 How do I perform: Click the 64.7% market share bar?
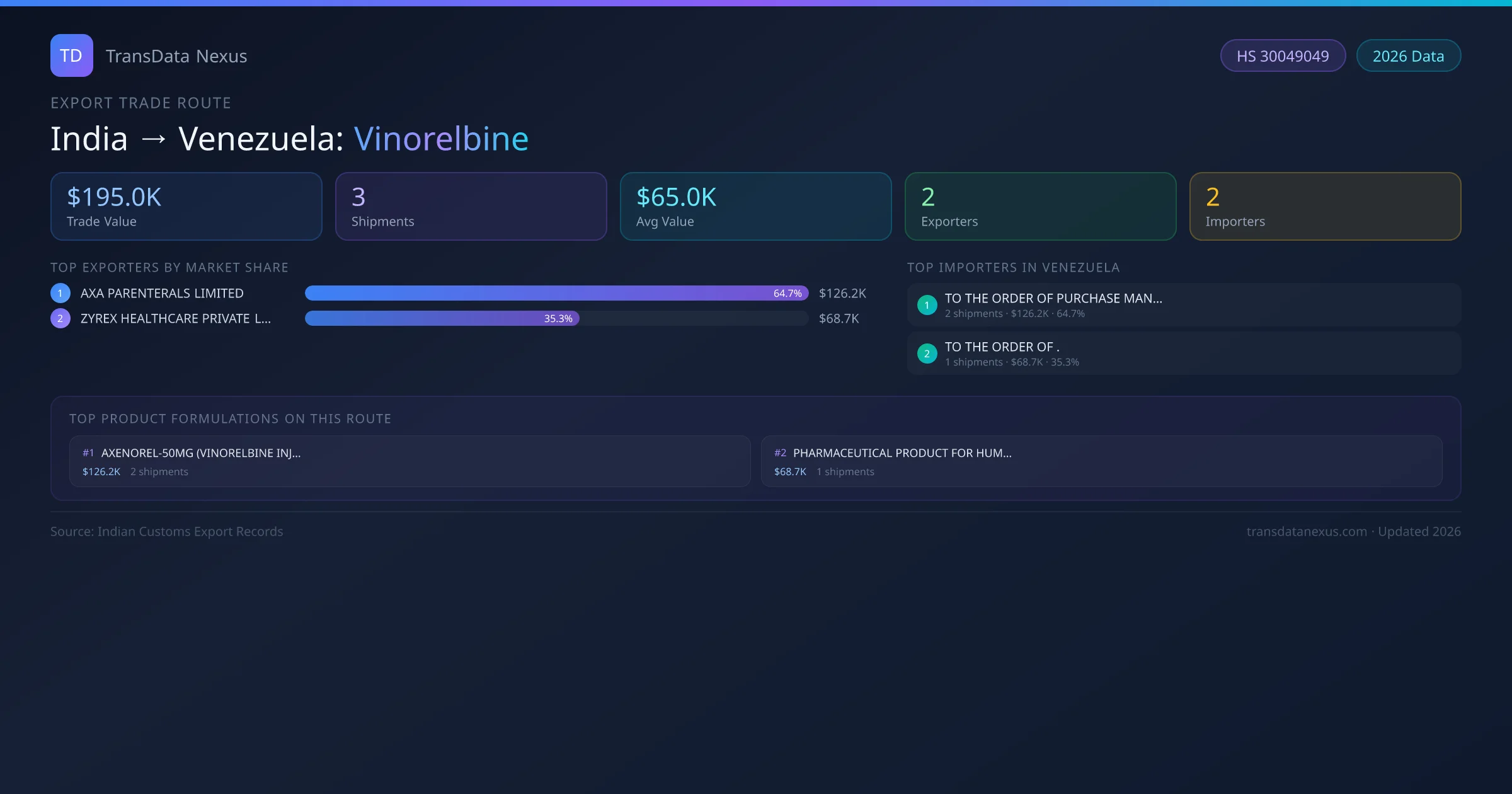(556, 293)
